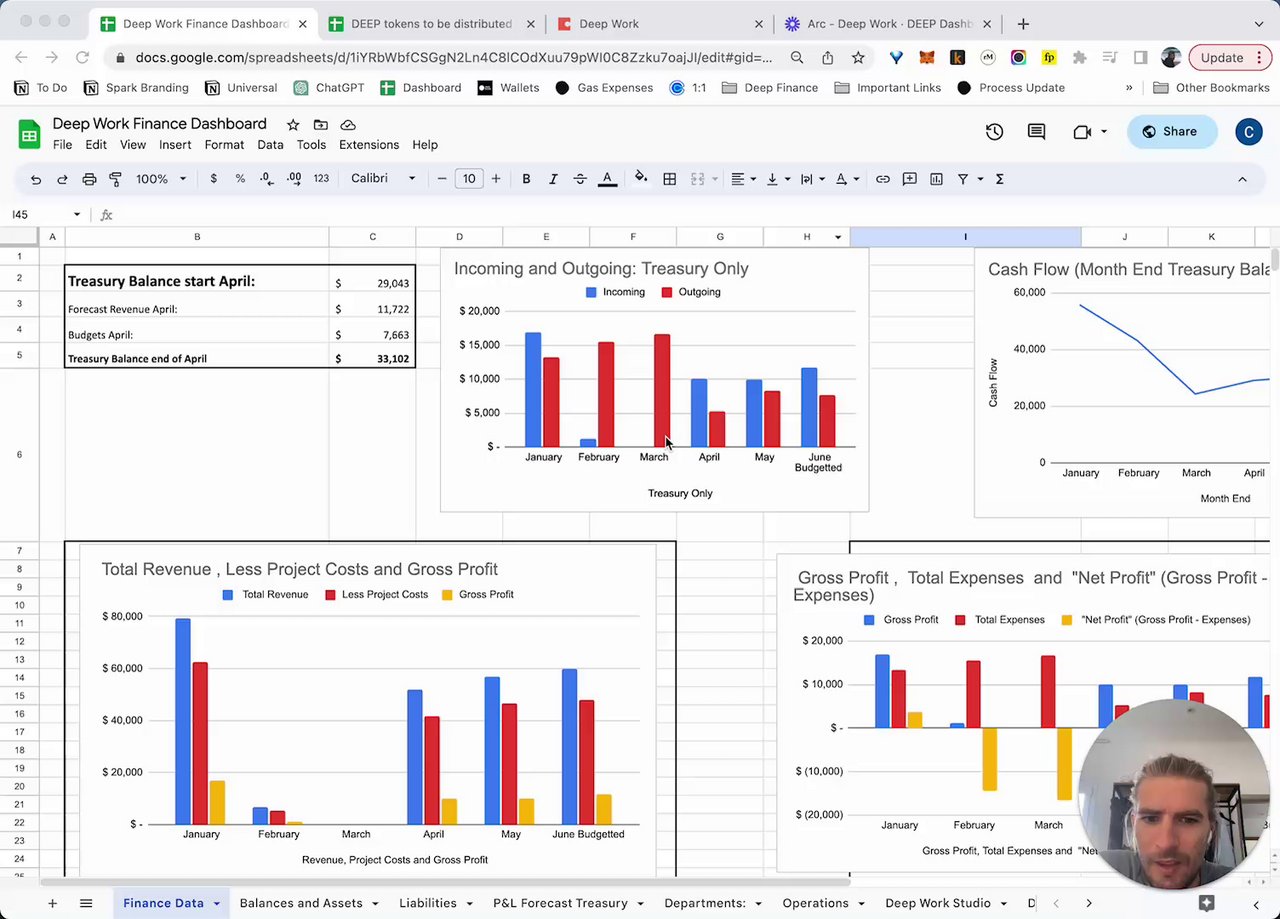Click the font size input field
1280x919 pixels.
(469, 179)
